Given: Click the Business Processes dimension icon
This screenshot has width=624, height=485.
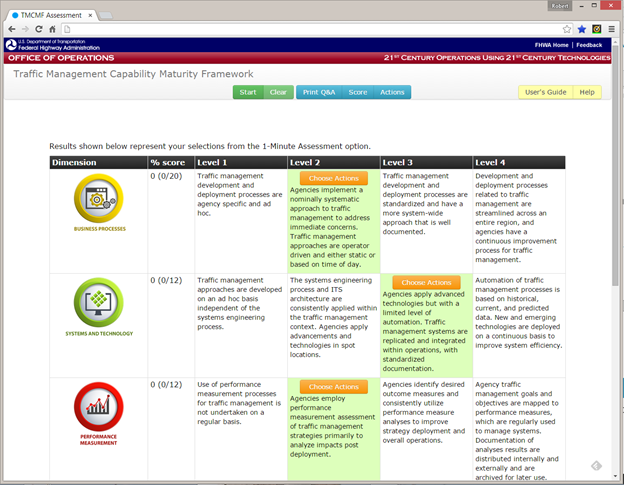Looking at the screenshot, I should (x=98, y=200).
